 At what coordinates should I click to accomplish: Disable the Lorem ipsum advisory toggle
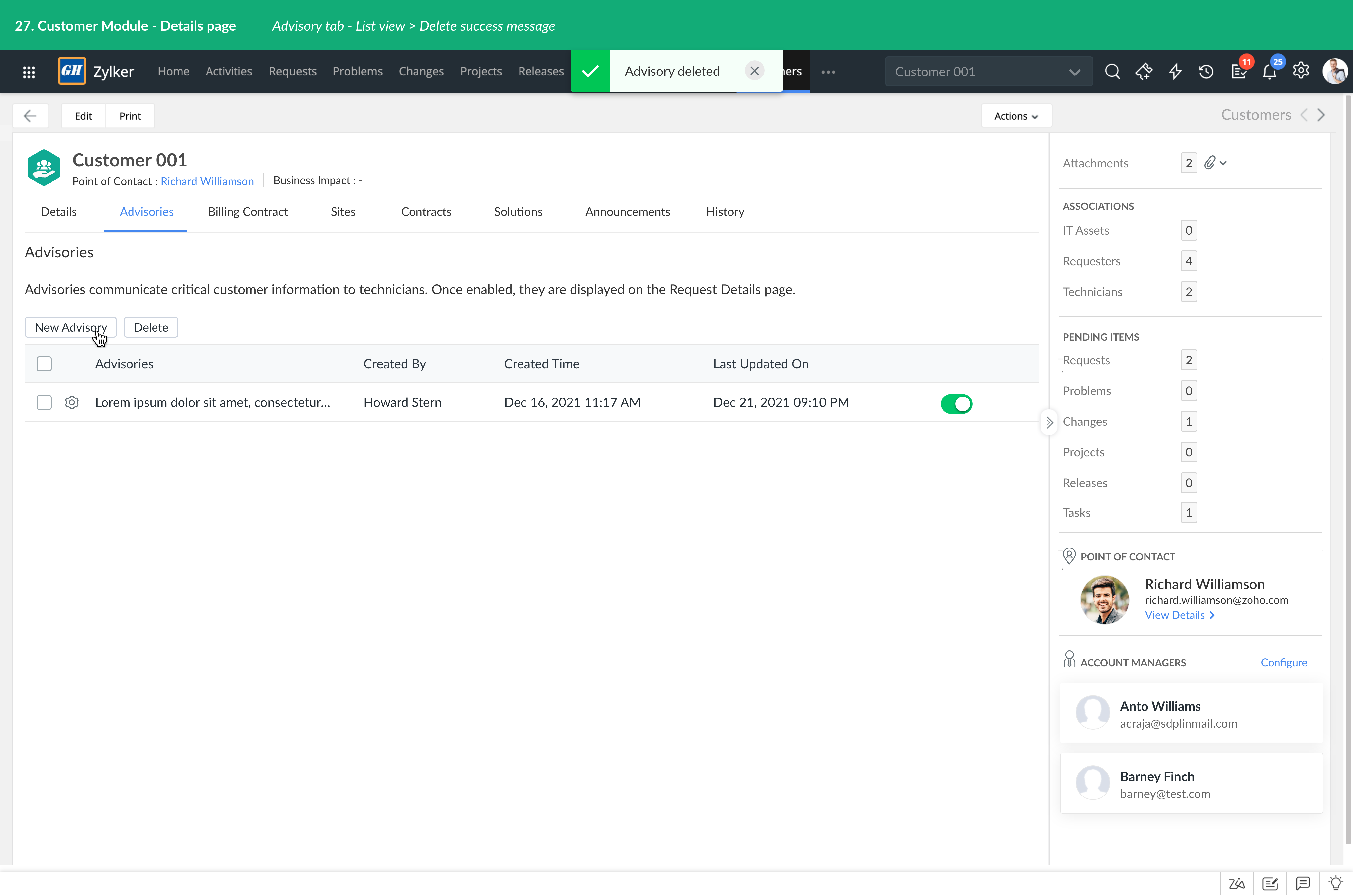[956, 403]
